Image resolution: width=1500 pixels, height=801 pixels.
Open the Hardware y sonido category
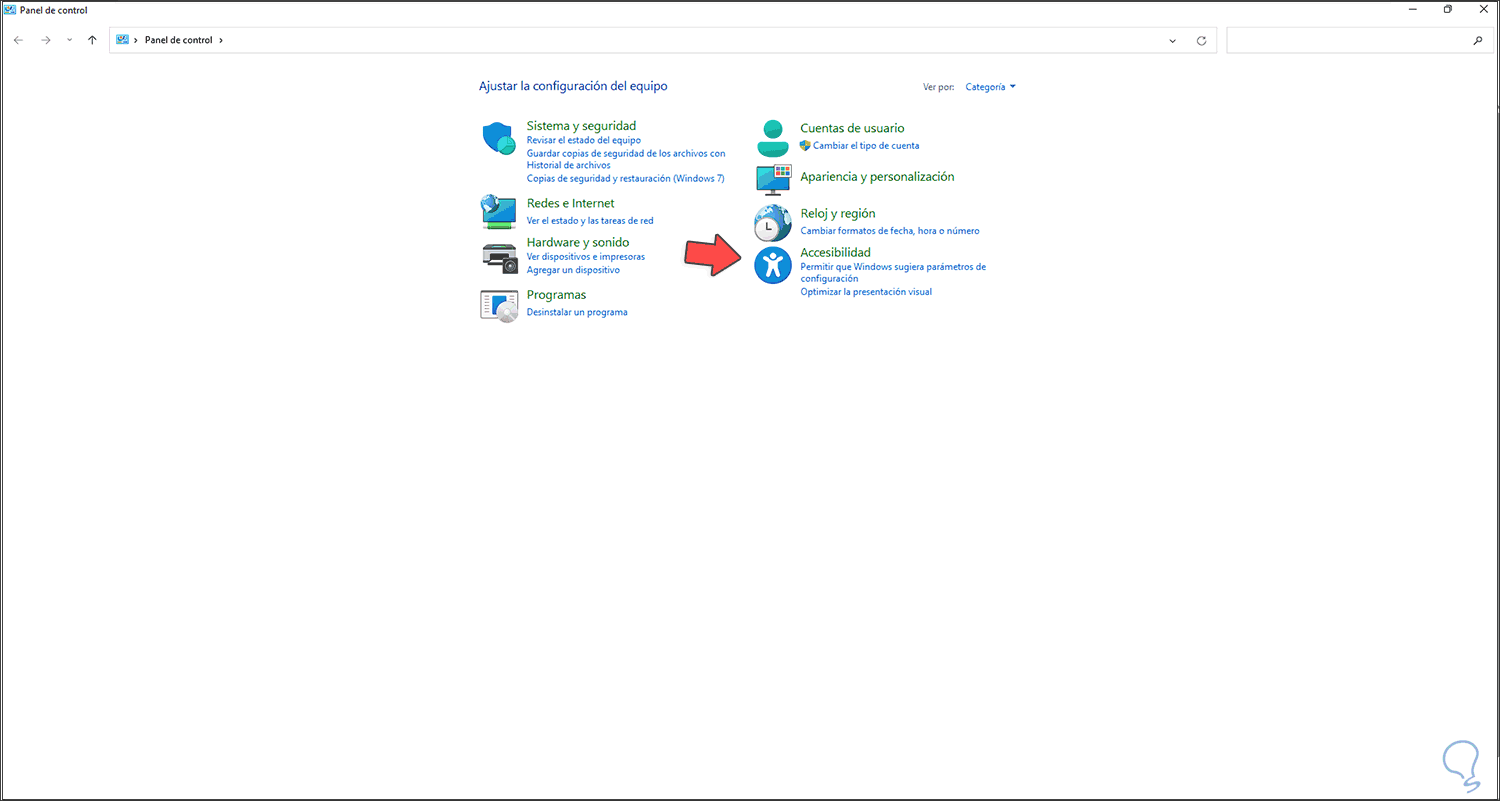click(x=578, y=242)
